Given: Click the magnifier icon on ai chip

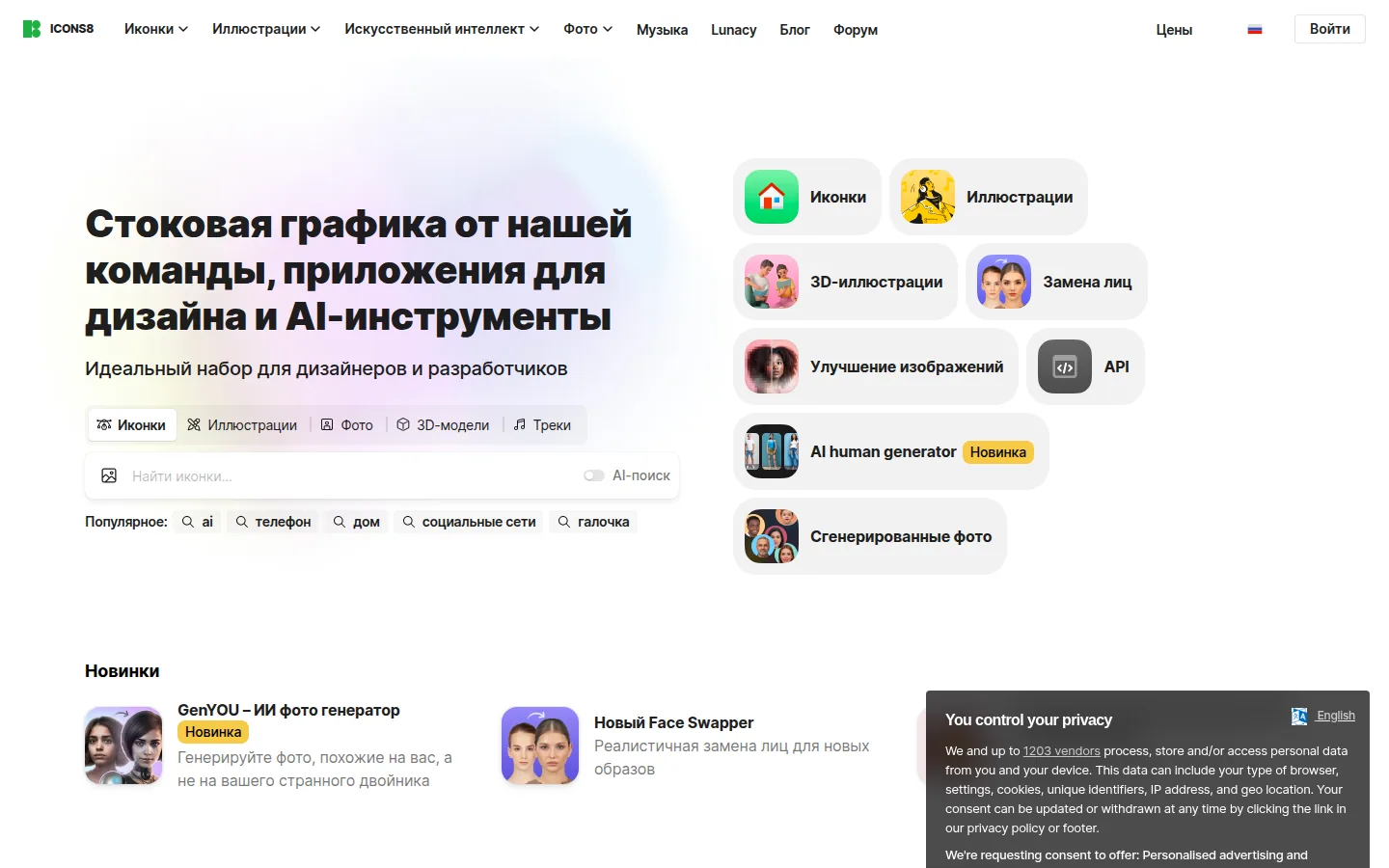Looking at the screenshot, I should point(188,522).
